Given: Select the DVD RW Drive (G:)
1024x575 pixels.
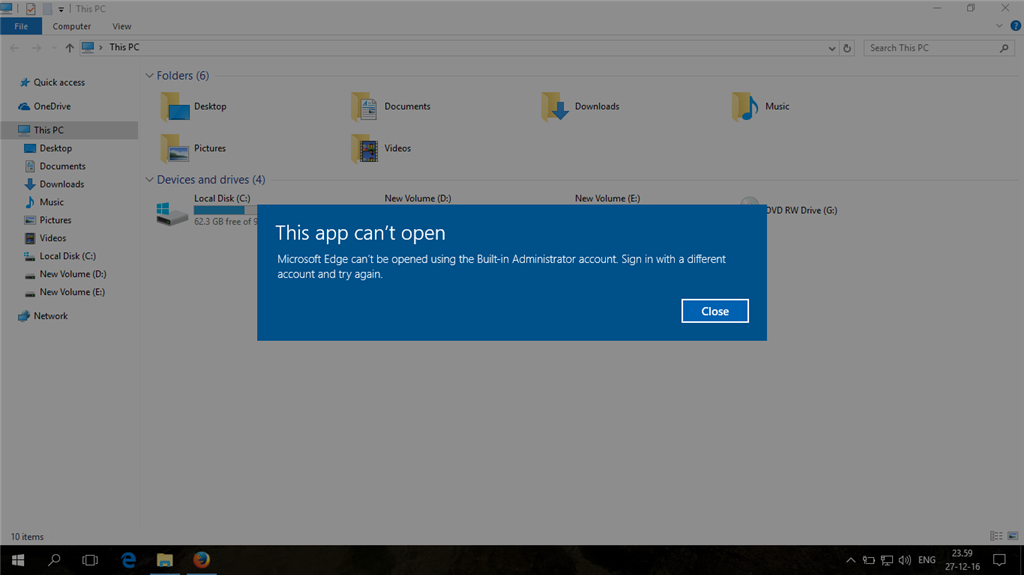Looking at the screenshot, I should point(801,210).
